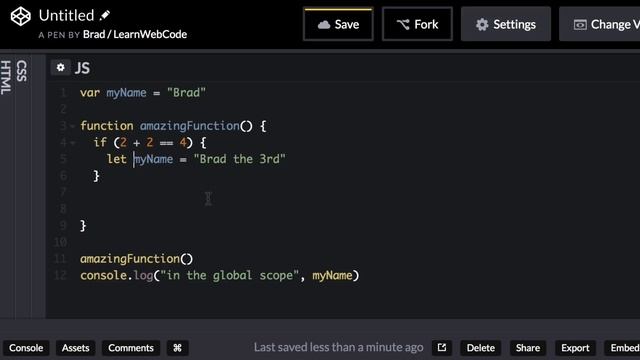The height and width of the screenshot is (360, 640).
Task: Open pen Settings
Action: [506, 24]
